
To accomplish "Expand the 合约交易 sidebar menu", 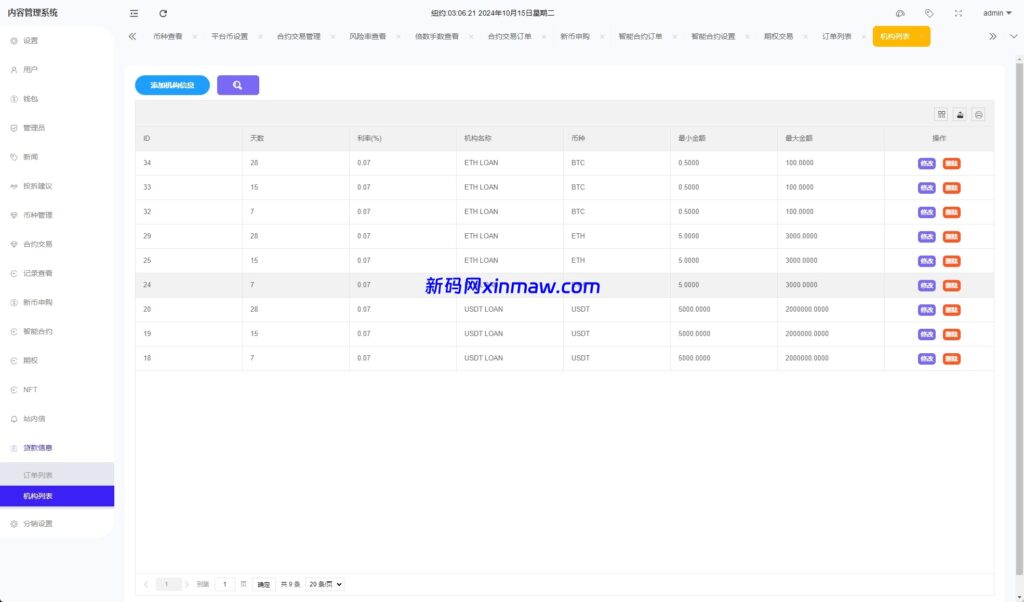I will pyautogui.click(x=38, y=244).
